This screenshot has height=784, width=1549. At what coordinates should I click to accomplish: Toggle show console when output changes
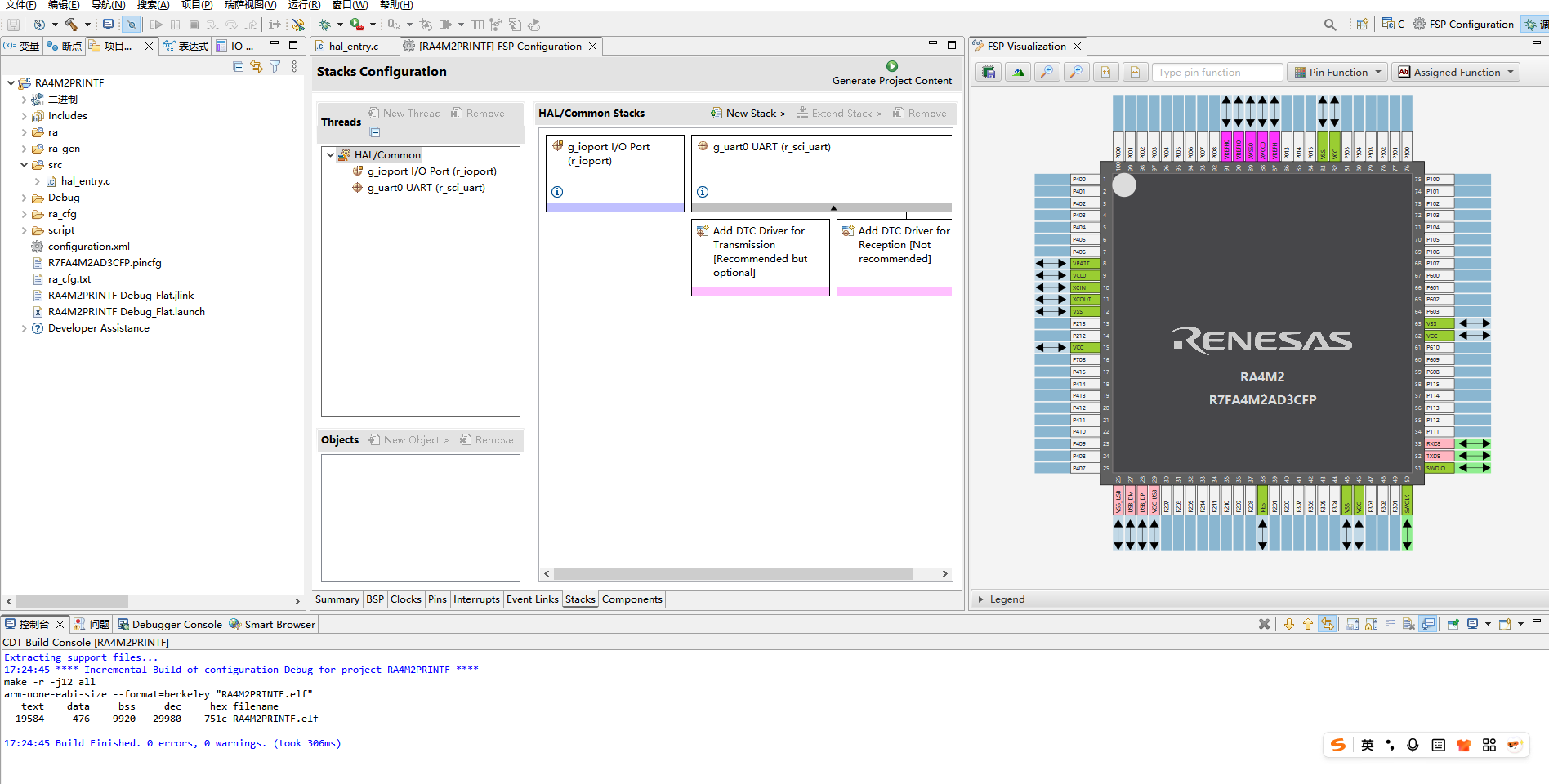point(1428,624)
